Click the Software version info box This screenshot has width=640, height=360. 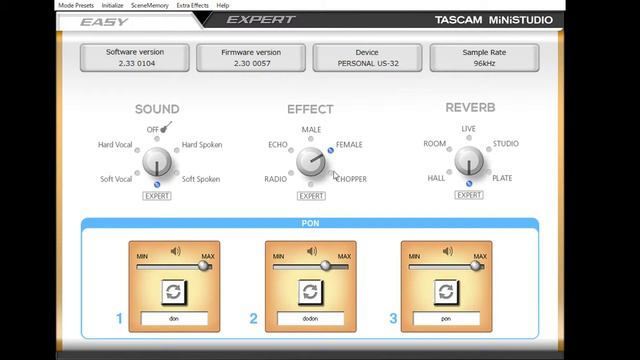(135, 58)
